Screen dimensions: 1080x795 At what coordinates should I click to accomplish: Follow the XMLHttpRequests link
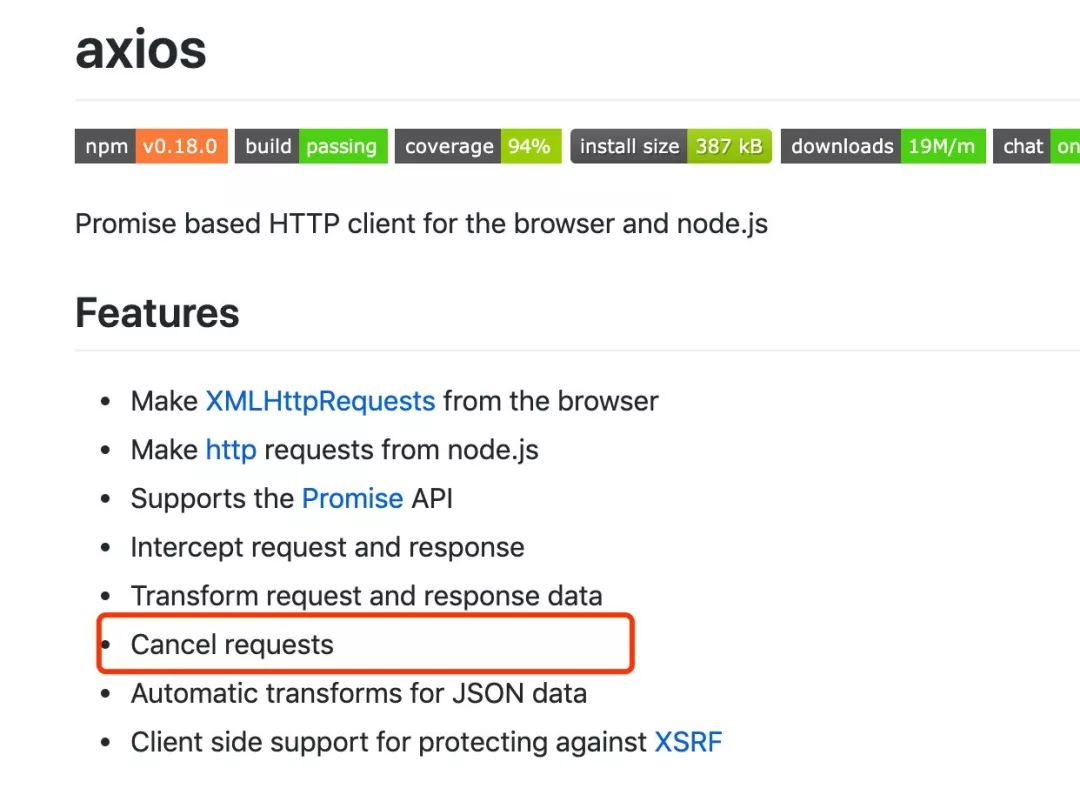pyautogui.click(x=320, y=401)
